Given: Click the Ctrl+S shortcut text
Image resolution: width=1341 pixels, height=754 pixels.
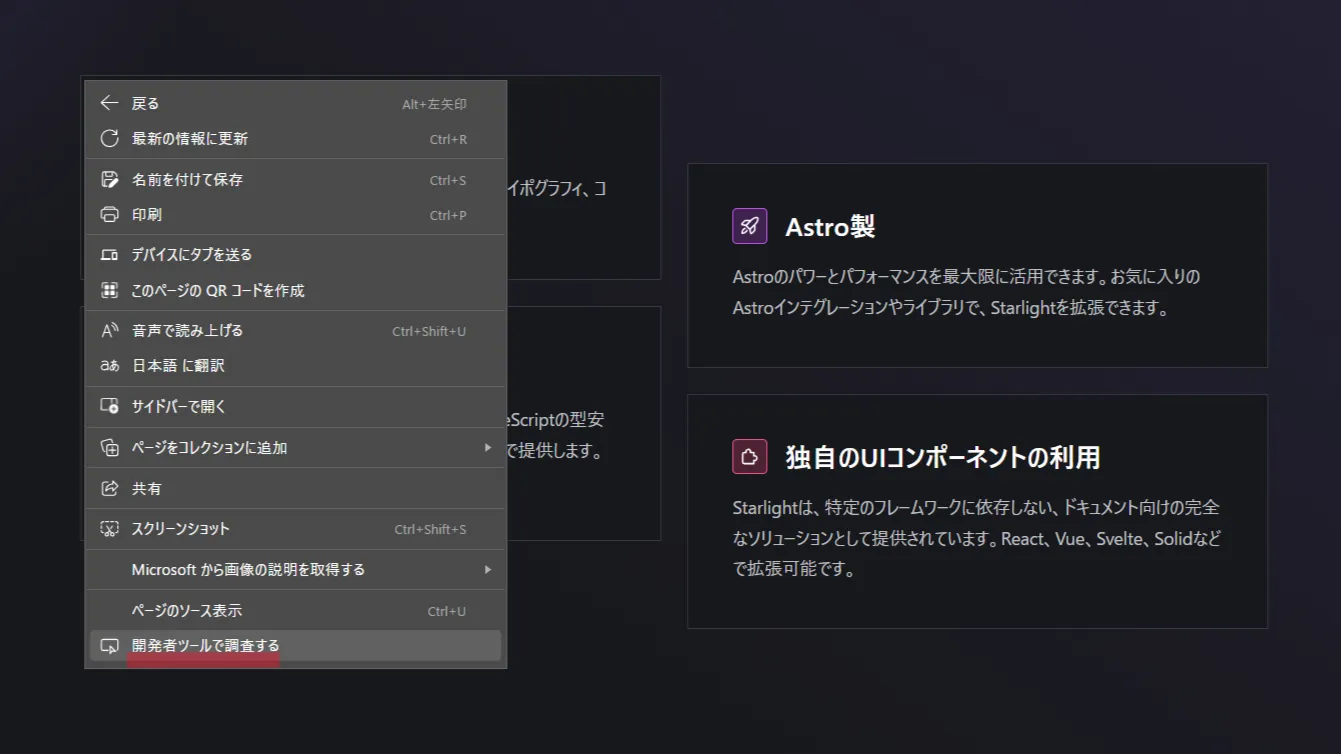Looking at the screenshot, I should click(448, 180).
